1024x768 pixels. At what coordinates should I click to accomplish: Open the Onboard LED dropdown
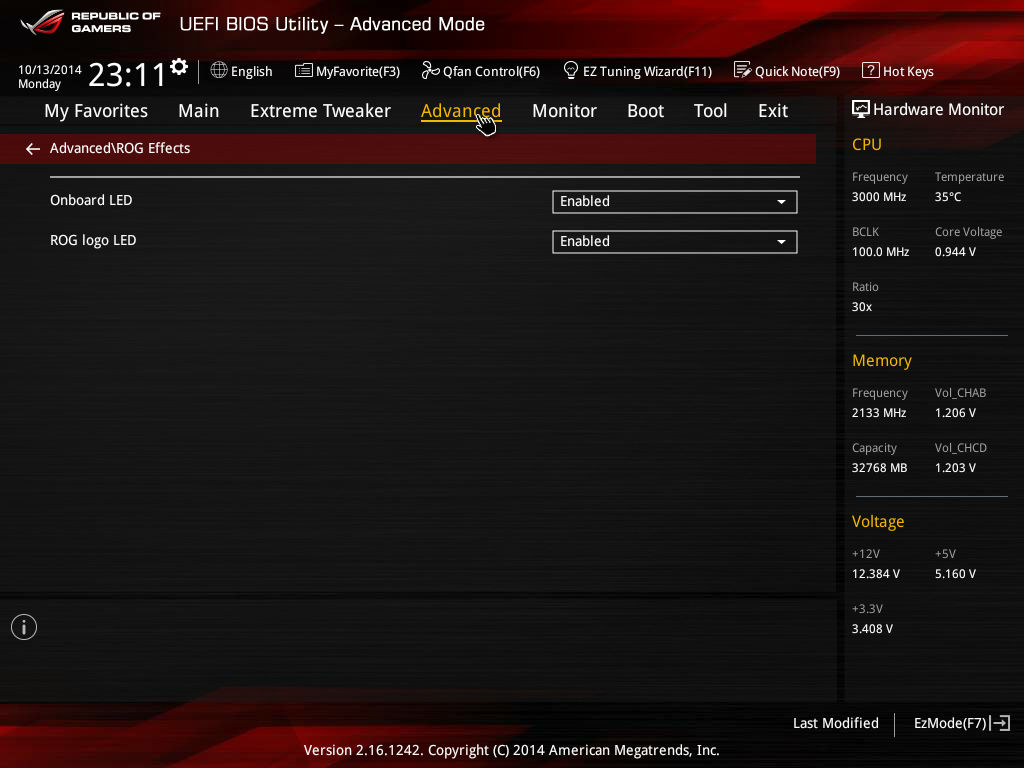point(675,202)
